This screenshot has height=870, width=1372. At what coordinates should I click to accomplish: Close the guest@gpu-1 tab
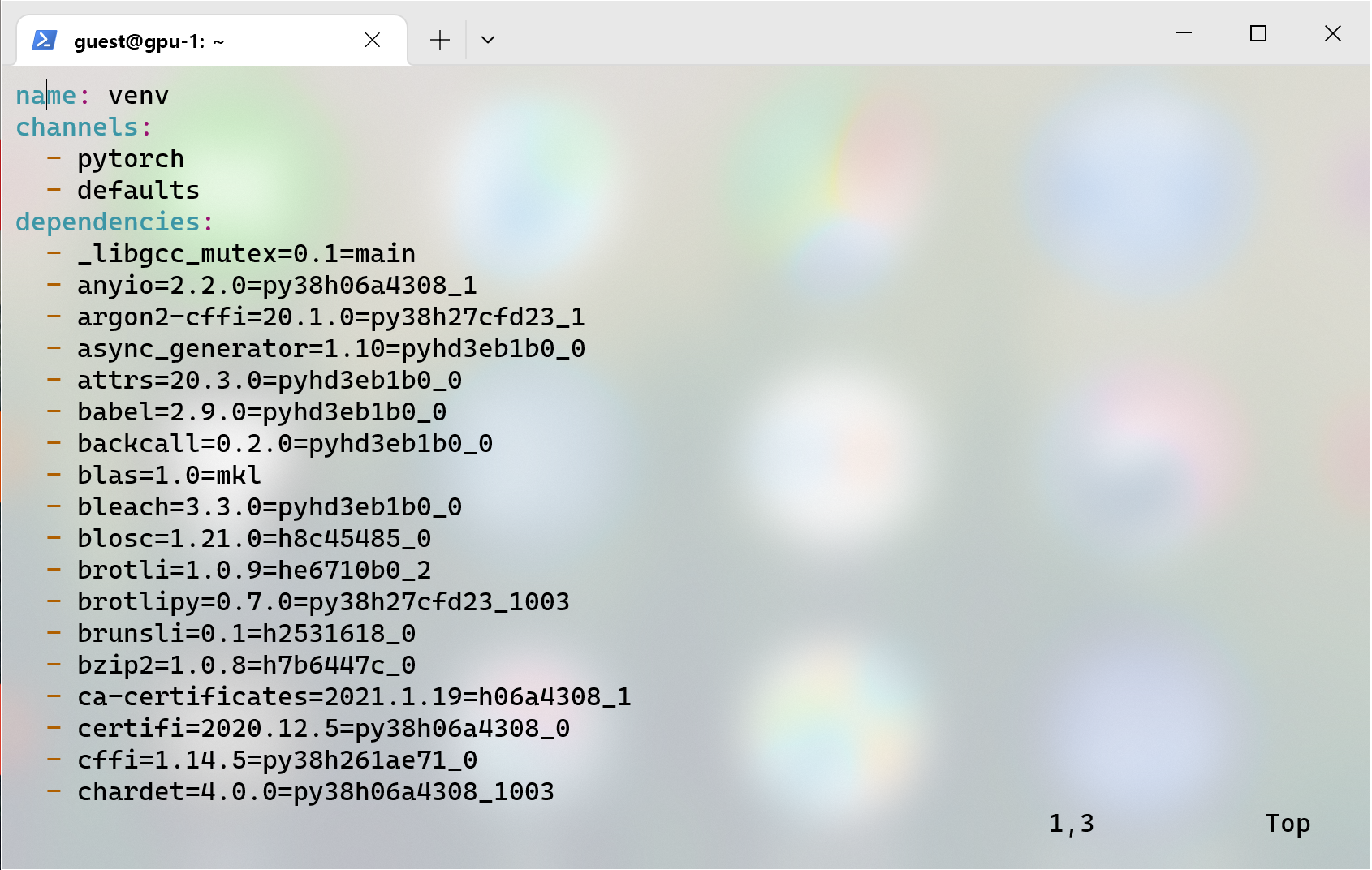[373, 40]
